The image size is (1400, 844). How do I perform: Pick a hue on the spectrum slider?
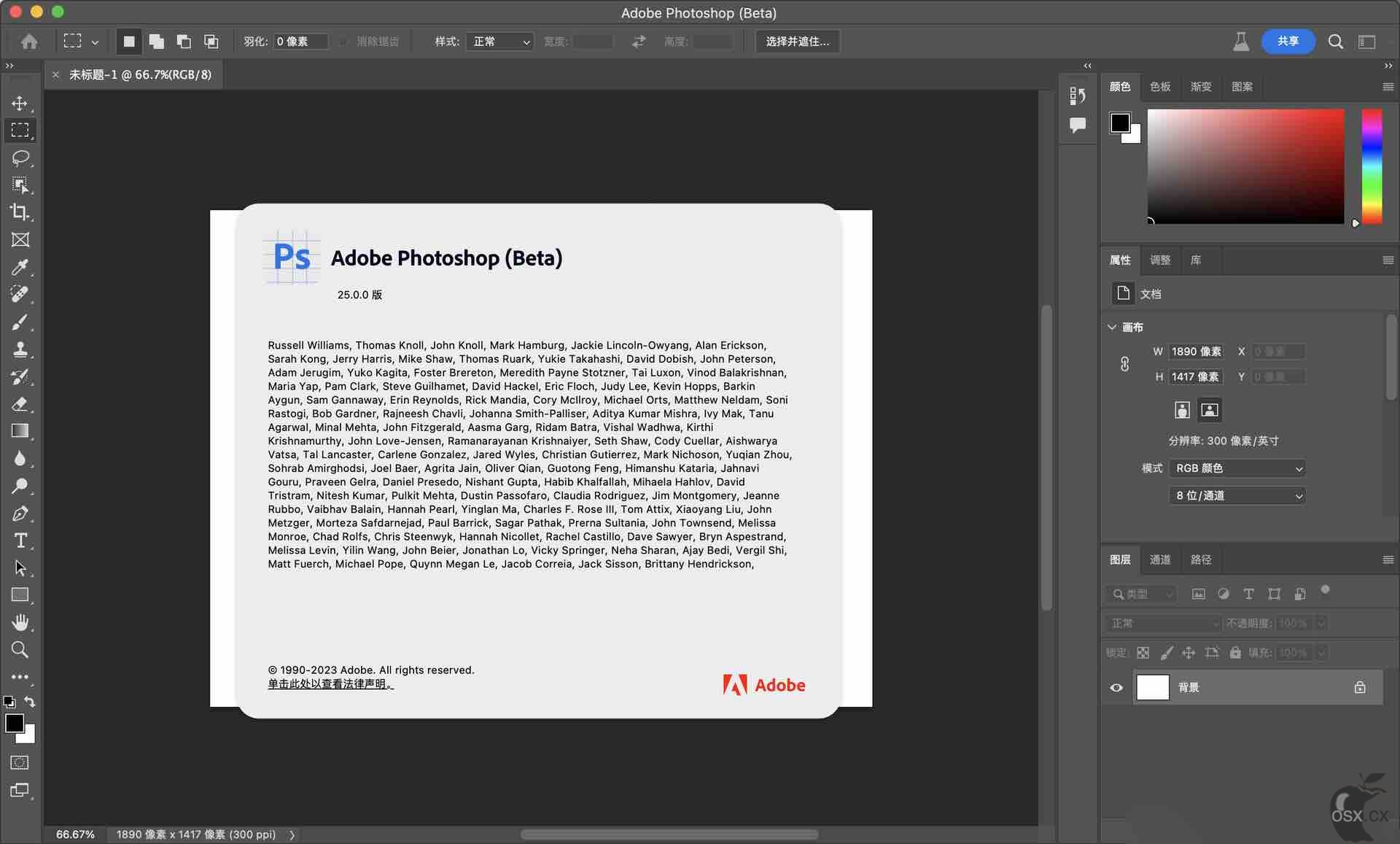1372,166
